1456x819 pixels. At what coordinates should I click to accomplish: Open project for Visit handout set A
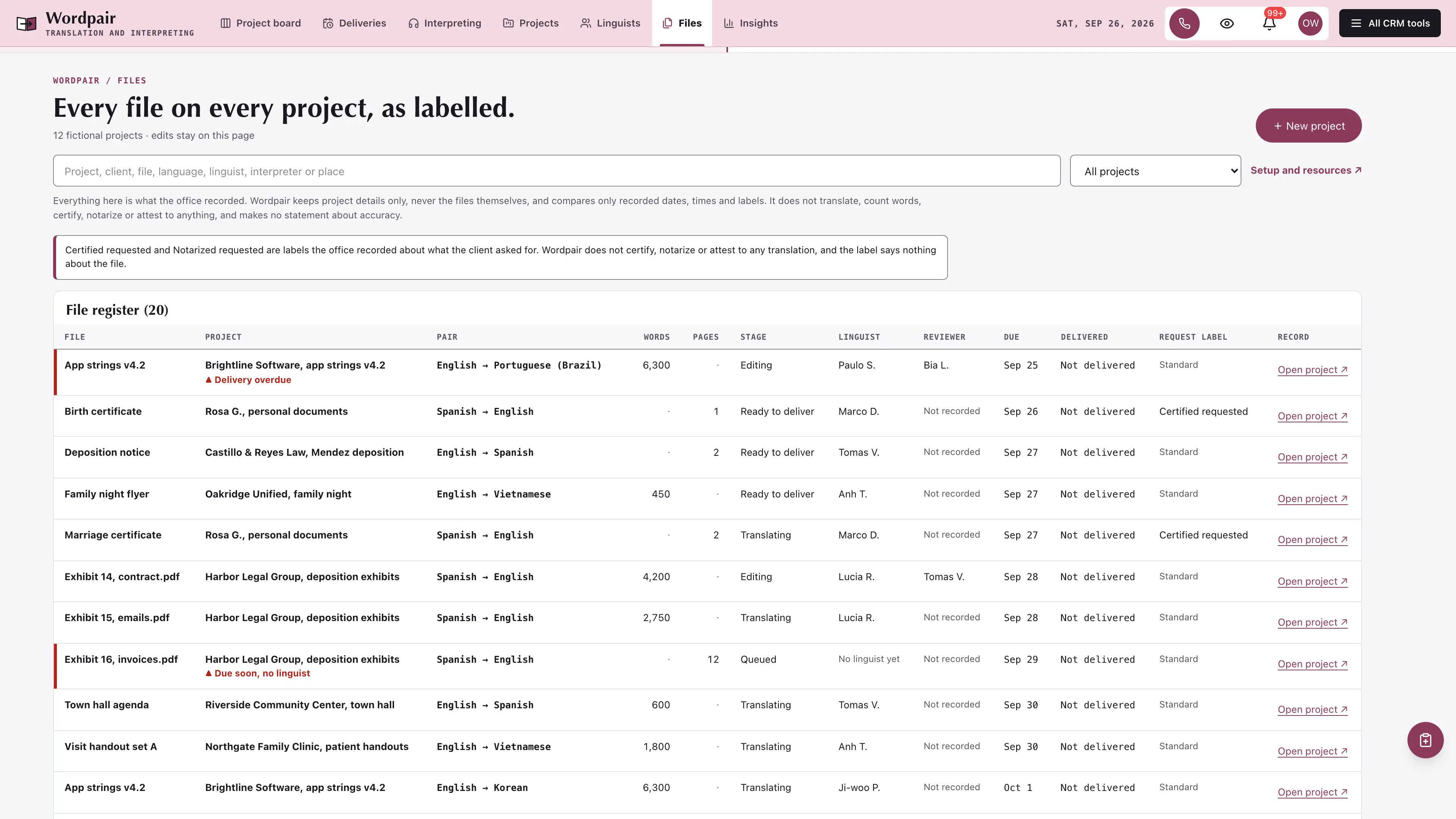pos(1312,751)
